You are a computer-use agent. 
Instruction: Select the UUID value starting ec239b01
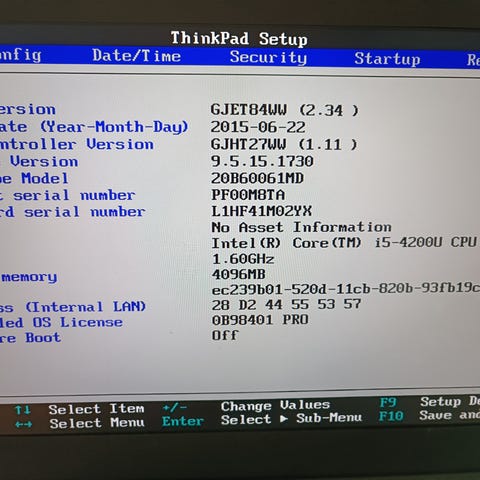[346, 289]
